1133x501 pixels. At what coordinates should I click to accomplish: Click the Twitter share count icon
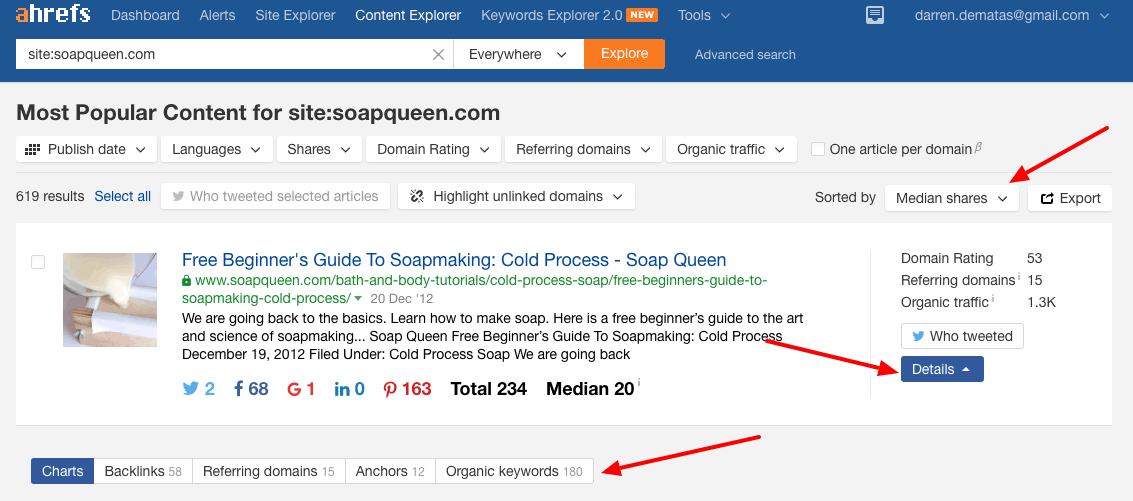point(191,388)
